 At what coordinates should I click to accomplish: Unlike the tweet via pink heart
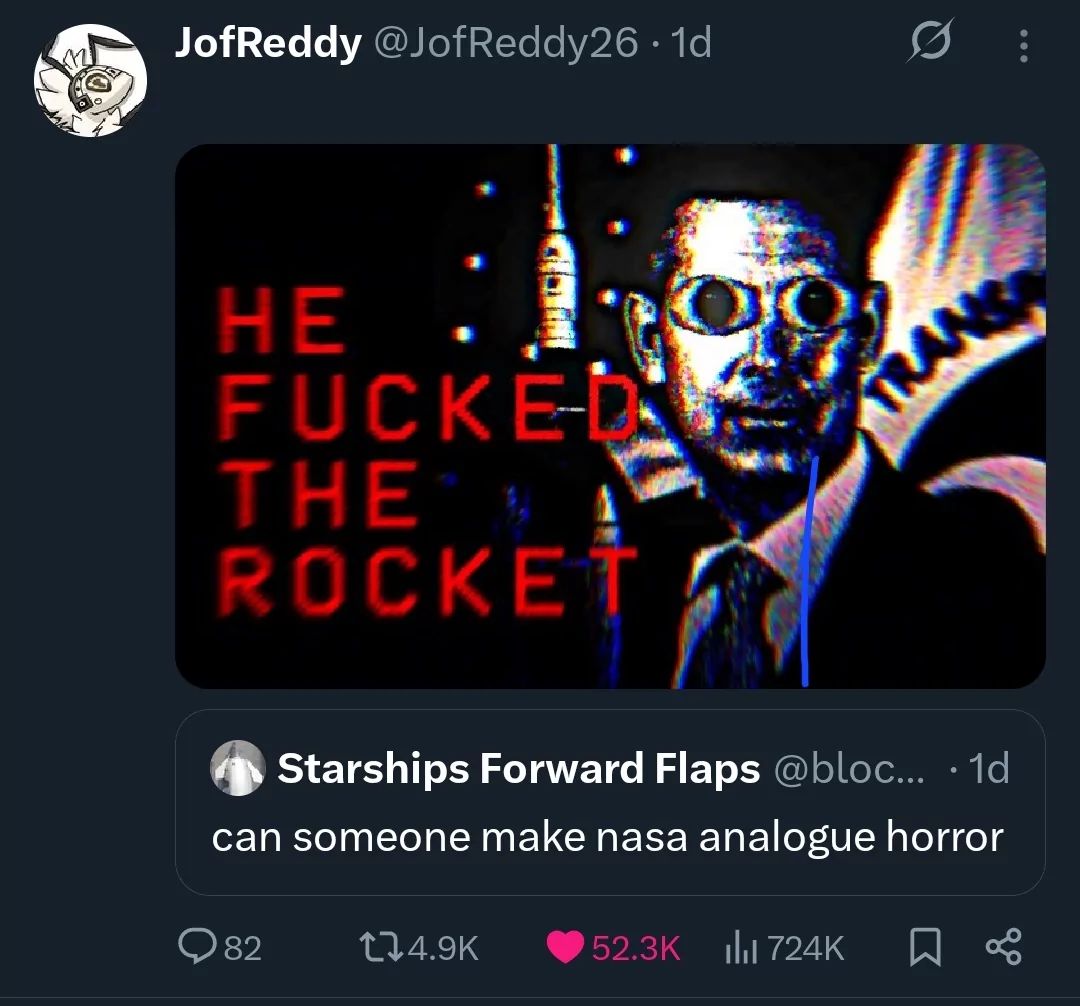pos(565,947)
